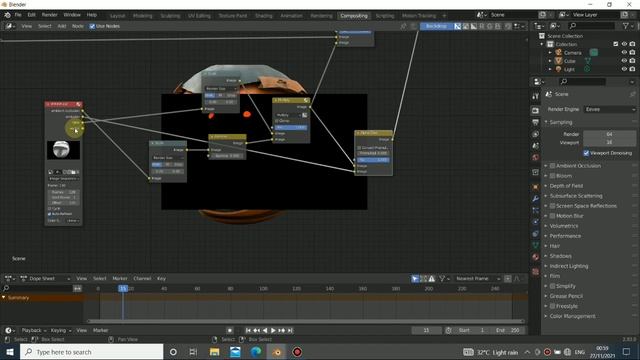Image resolution: width=640 pixels, height=360 pixels.
Task: Click the current frame marker on timeline
Action: [x=123, y=289]
